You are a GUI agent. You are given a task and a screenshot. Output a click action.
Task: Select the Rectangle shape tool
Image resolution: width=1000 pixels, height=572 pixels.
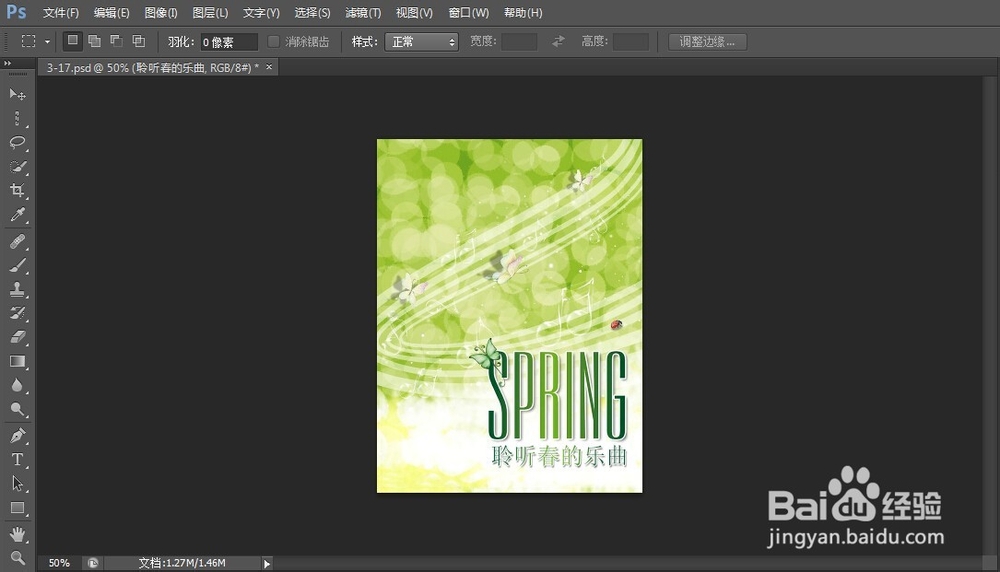[17, 508]
